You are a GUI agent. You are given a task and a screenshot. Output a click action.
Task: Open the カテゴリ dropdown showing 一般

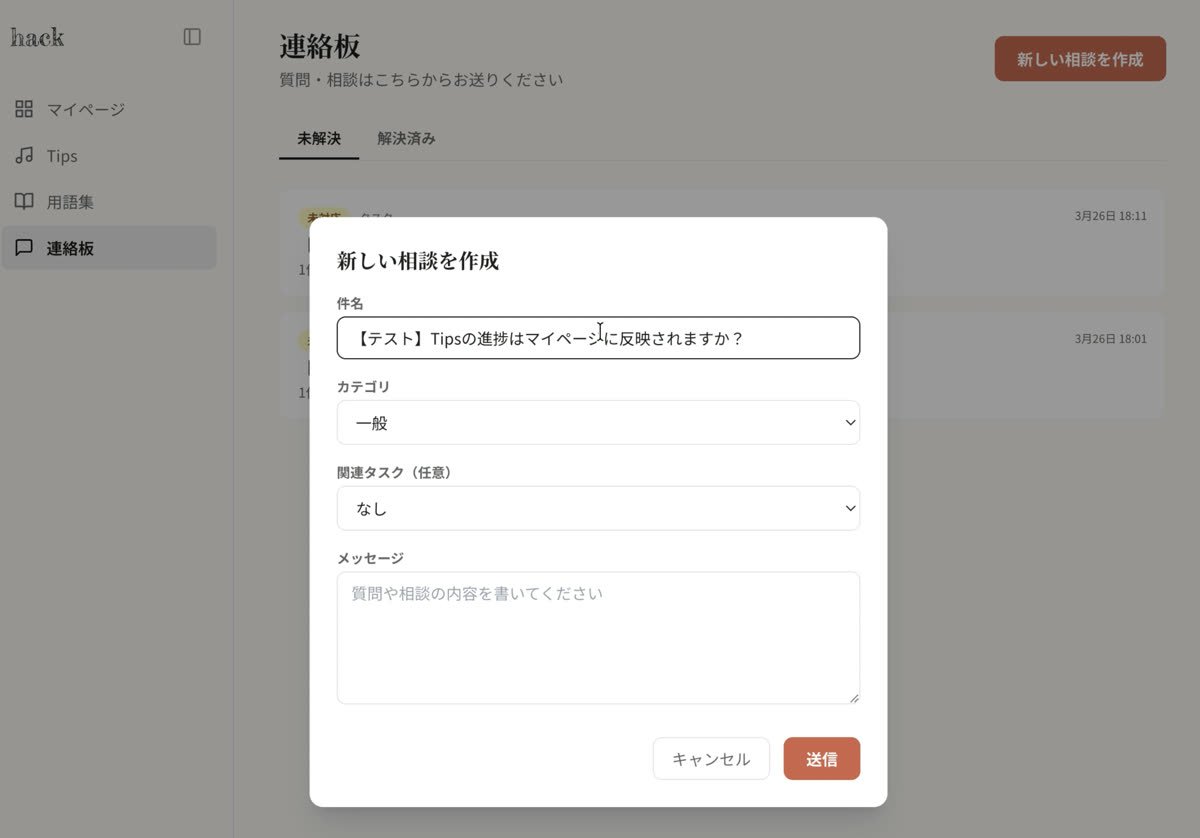coord(598,423)
